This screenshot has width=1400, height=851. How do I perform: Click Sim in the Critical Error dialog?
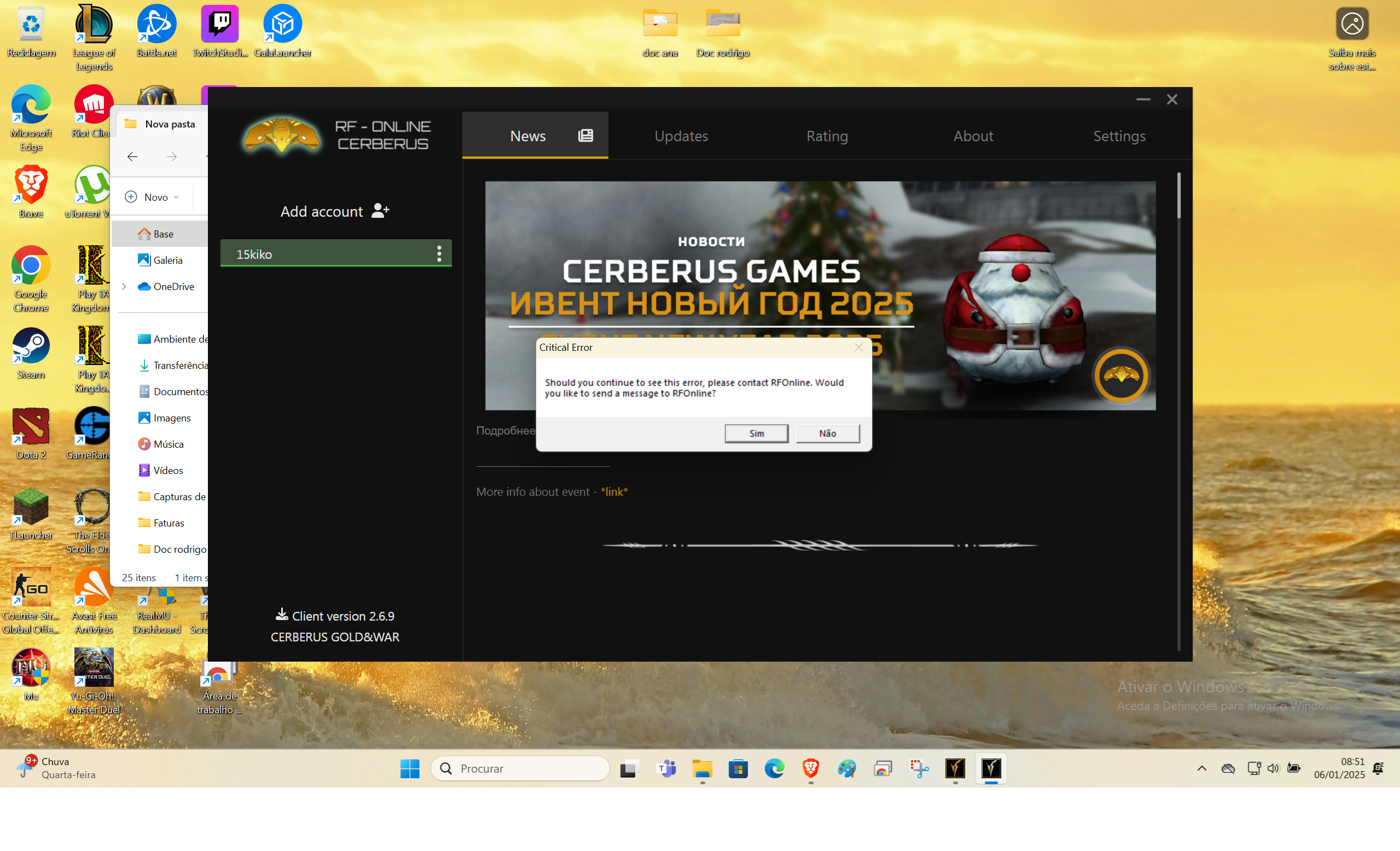[x=756, y=433]
